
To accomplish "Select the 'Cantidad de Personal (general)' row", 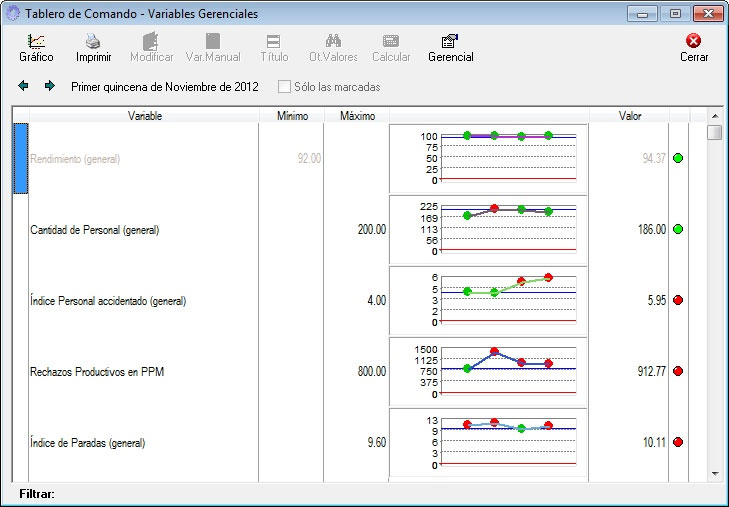I will tap(96, 230).
